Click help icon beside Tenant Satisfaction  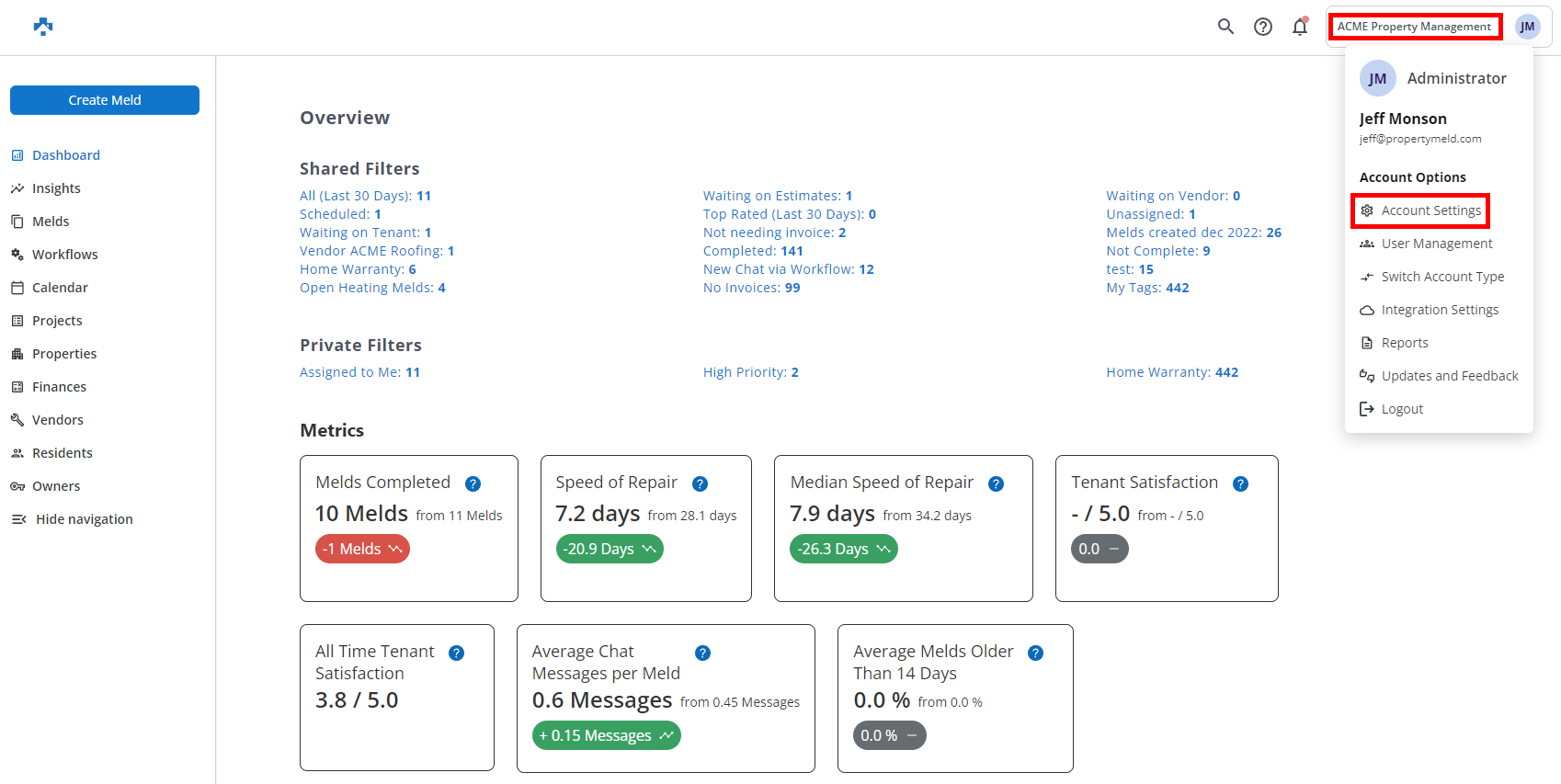[x=1240, y=484]
